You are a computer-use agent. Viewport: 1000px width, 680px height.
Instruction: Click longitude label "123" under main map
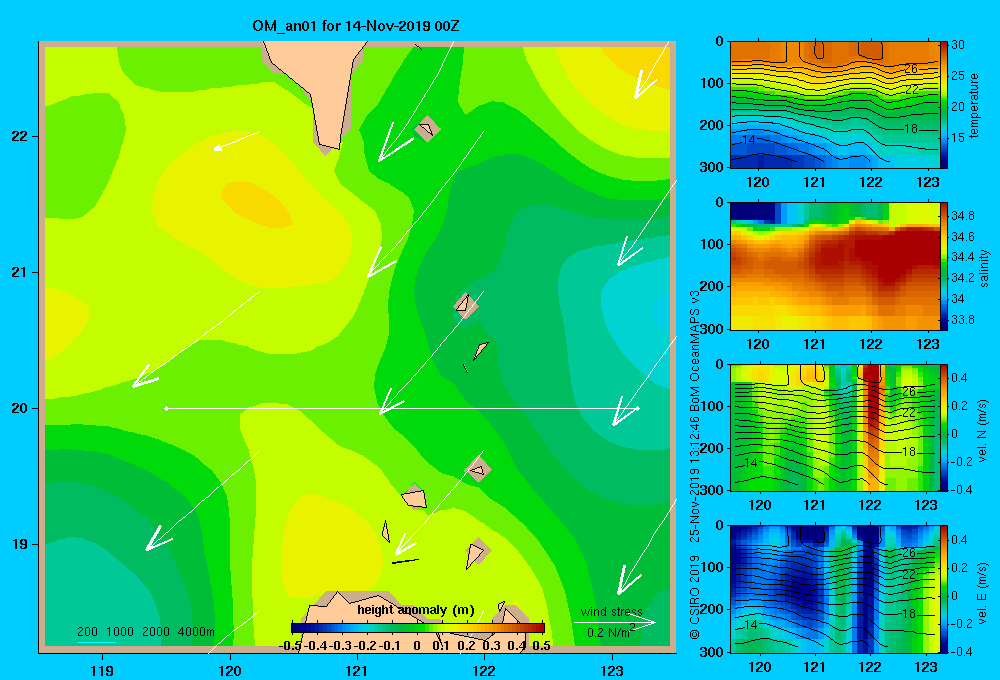pyautogui.click(x=612, y=670)
